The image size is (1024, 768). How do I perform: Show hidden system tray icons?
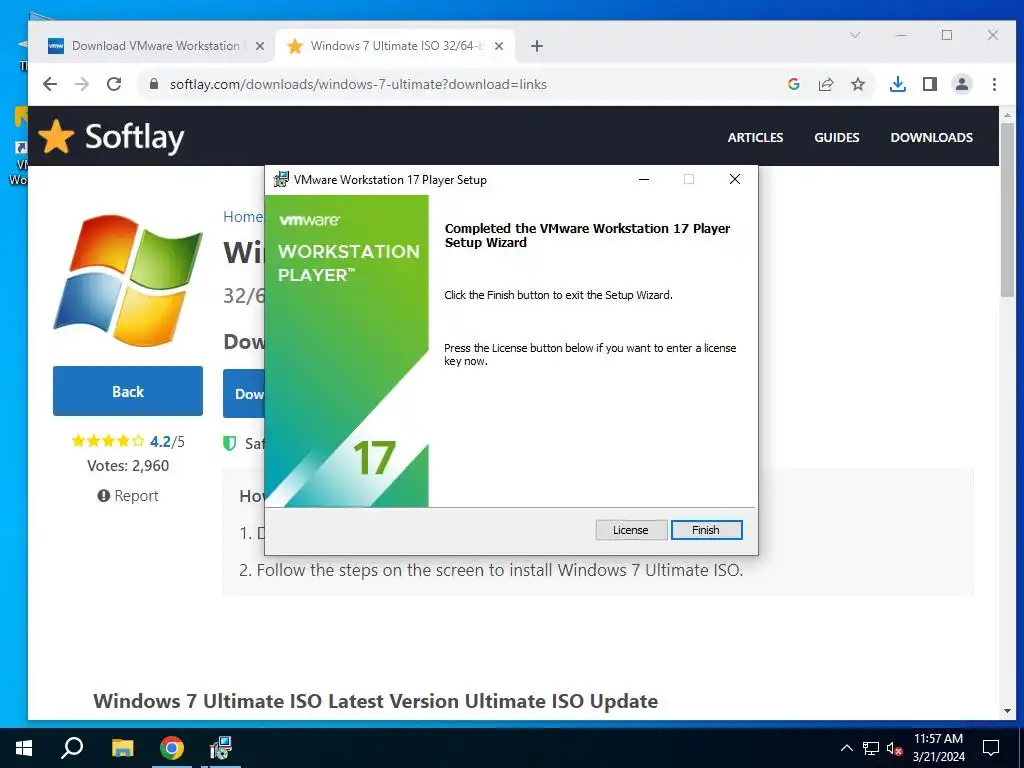coord(846,748)
